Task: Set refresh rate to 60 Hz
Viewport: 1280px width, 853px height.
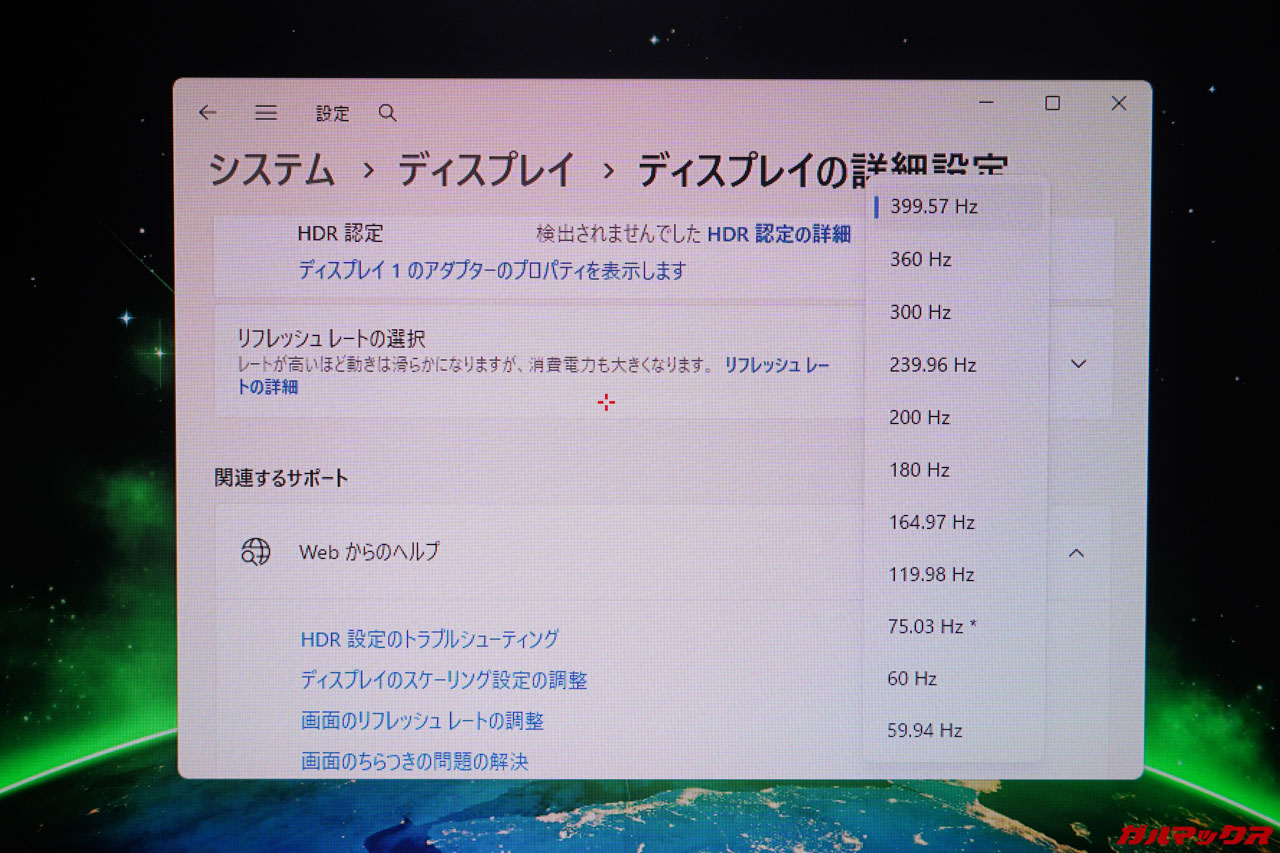Action: [912, 679]
